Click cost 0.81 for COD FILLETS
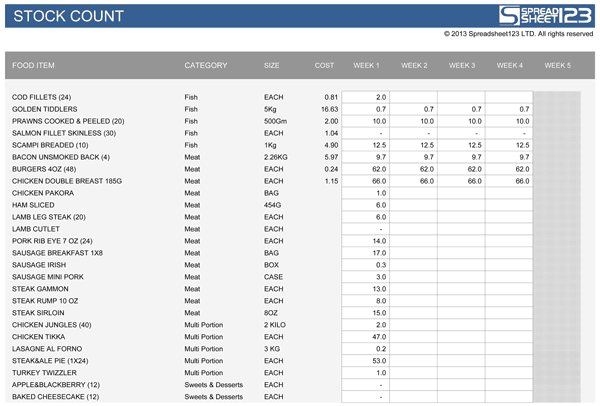Image resolution: width=600 pixels, height=406 pixels. (x=331, y=97)
